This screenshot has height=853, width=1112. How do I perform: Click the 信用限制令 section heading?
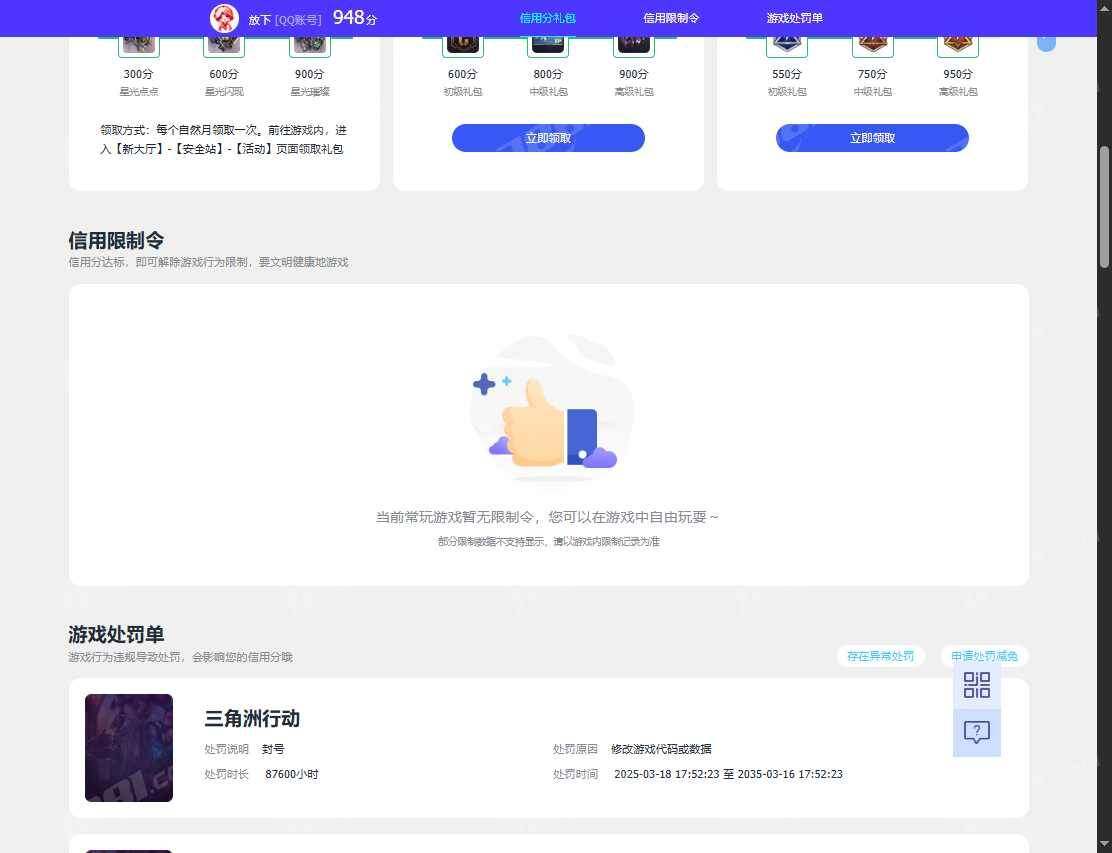pos(116,240)
